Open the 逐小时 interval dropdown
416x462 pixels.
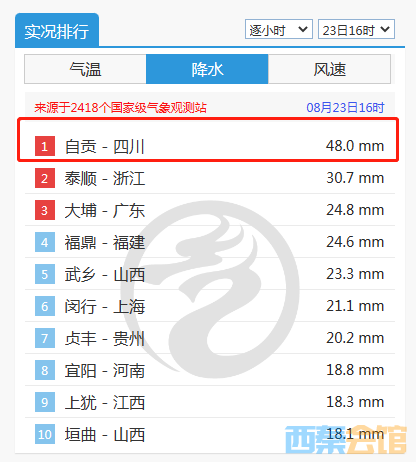coord(279,29)
